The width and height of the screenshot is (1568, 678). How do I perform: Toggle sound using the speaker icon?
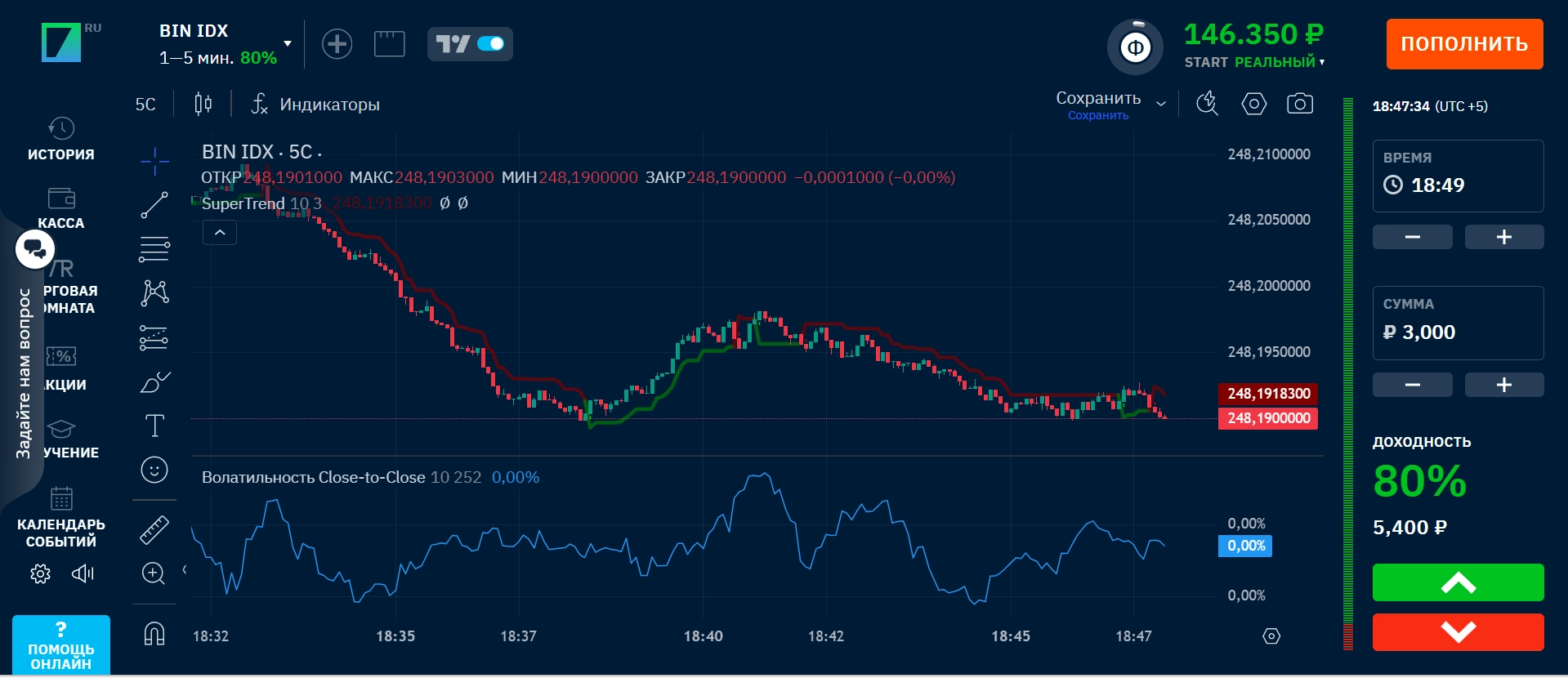(x=83, y=573)
